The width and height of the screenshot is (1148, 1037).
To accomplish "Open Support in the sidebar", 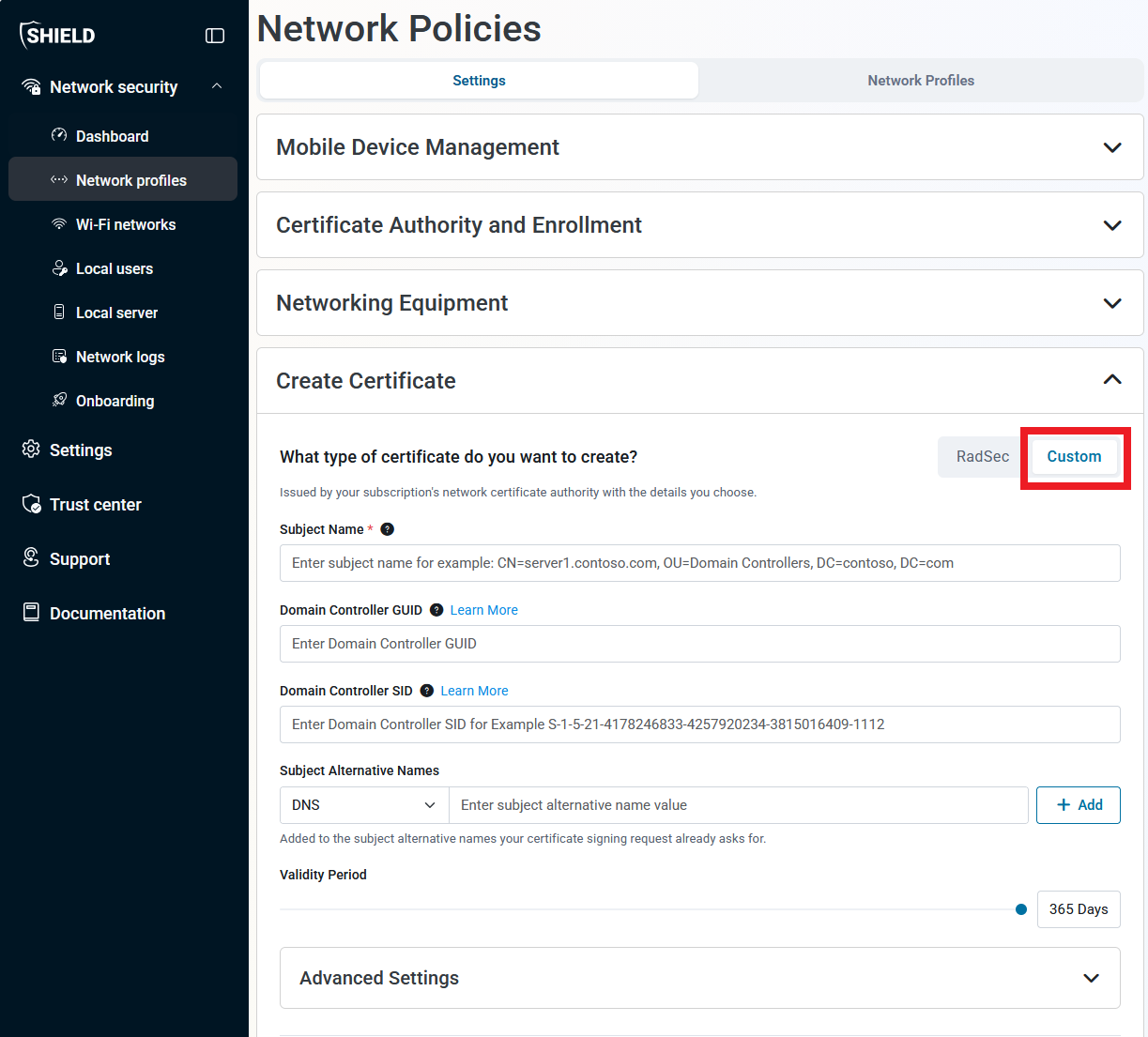I will click(x=123, y=559).
